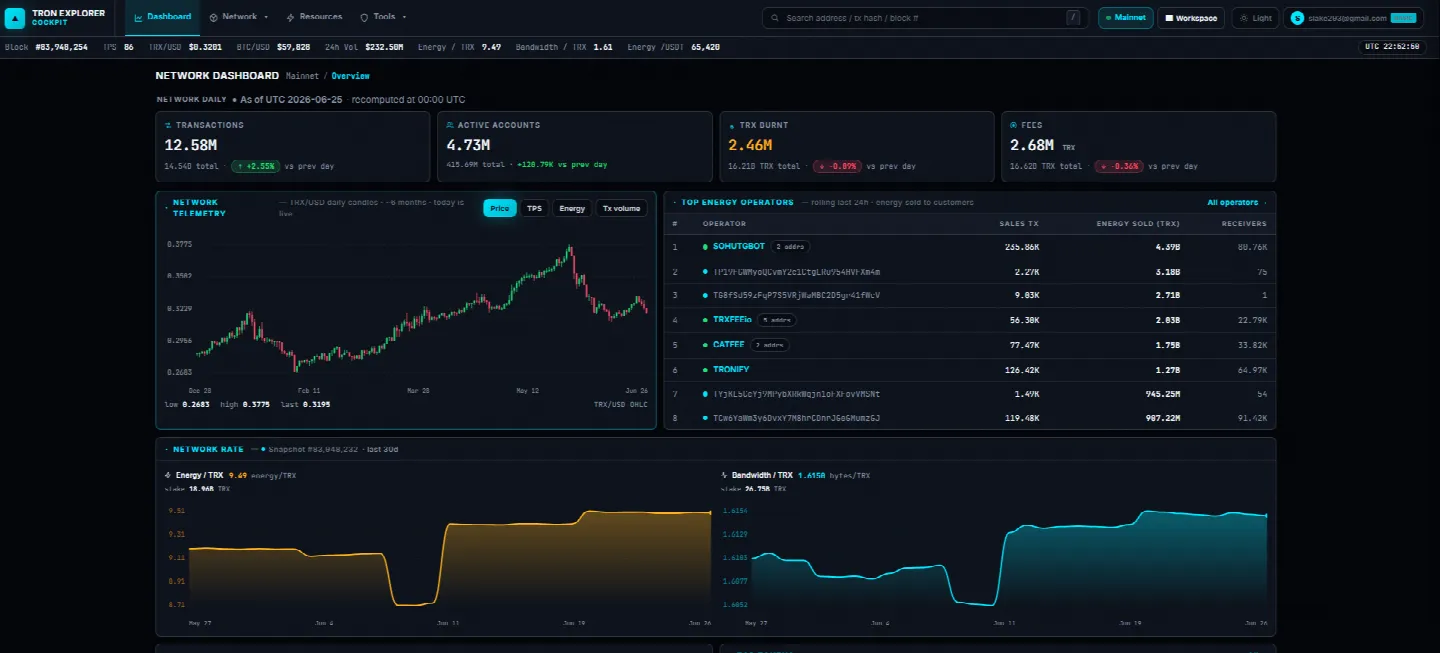This screenshot has height=653, width=1440.
Task: Click the BTC/USD $59,828 ticker value
Action: (x=293, y=47)
